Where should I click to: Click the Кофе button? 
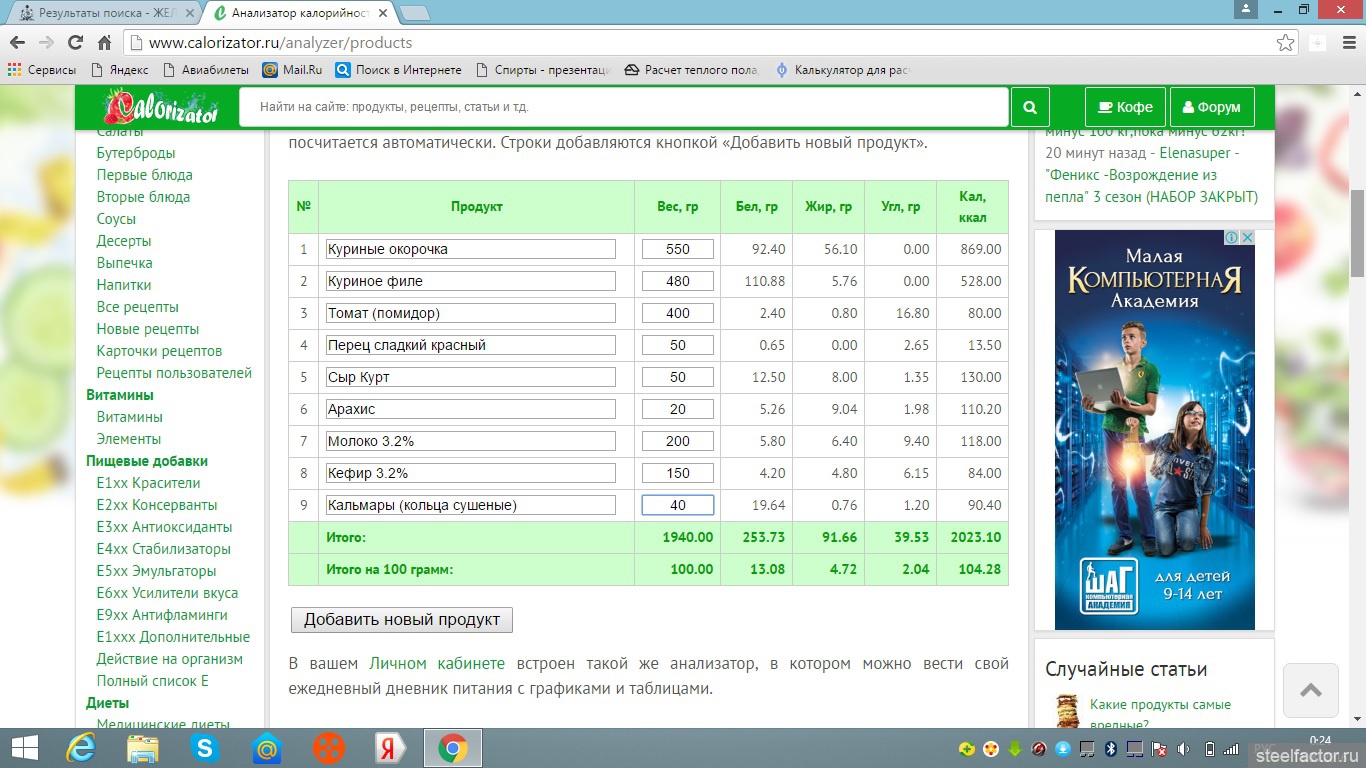pyautogui.click(x=1126, y=107)
